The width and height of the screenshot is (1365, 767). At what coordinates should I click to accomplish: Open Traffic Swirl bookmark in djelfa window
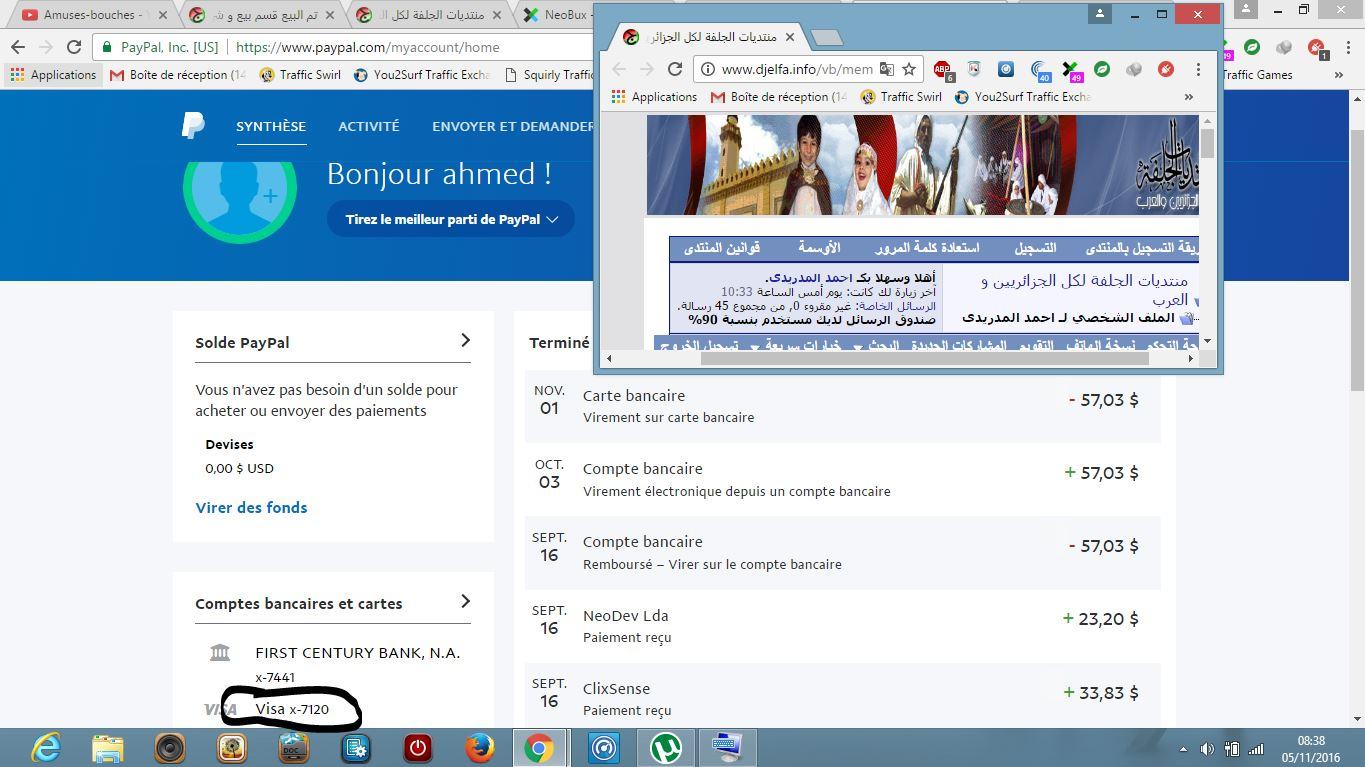[x=900, y=97]
